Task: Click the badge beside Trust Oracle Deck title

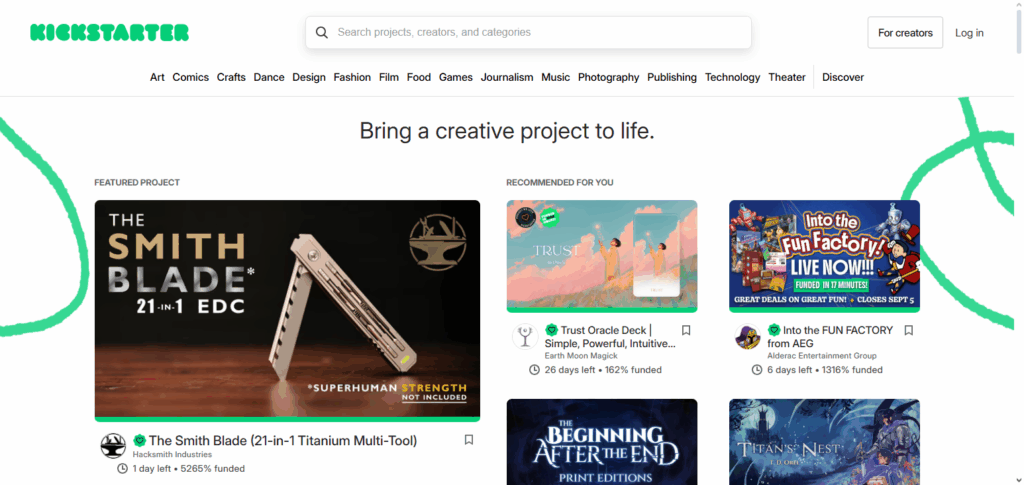Action: [x=552, y=330]
